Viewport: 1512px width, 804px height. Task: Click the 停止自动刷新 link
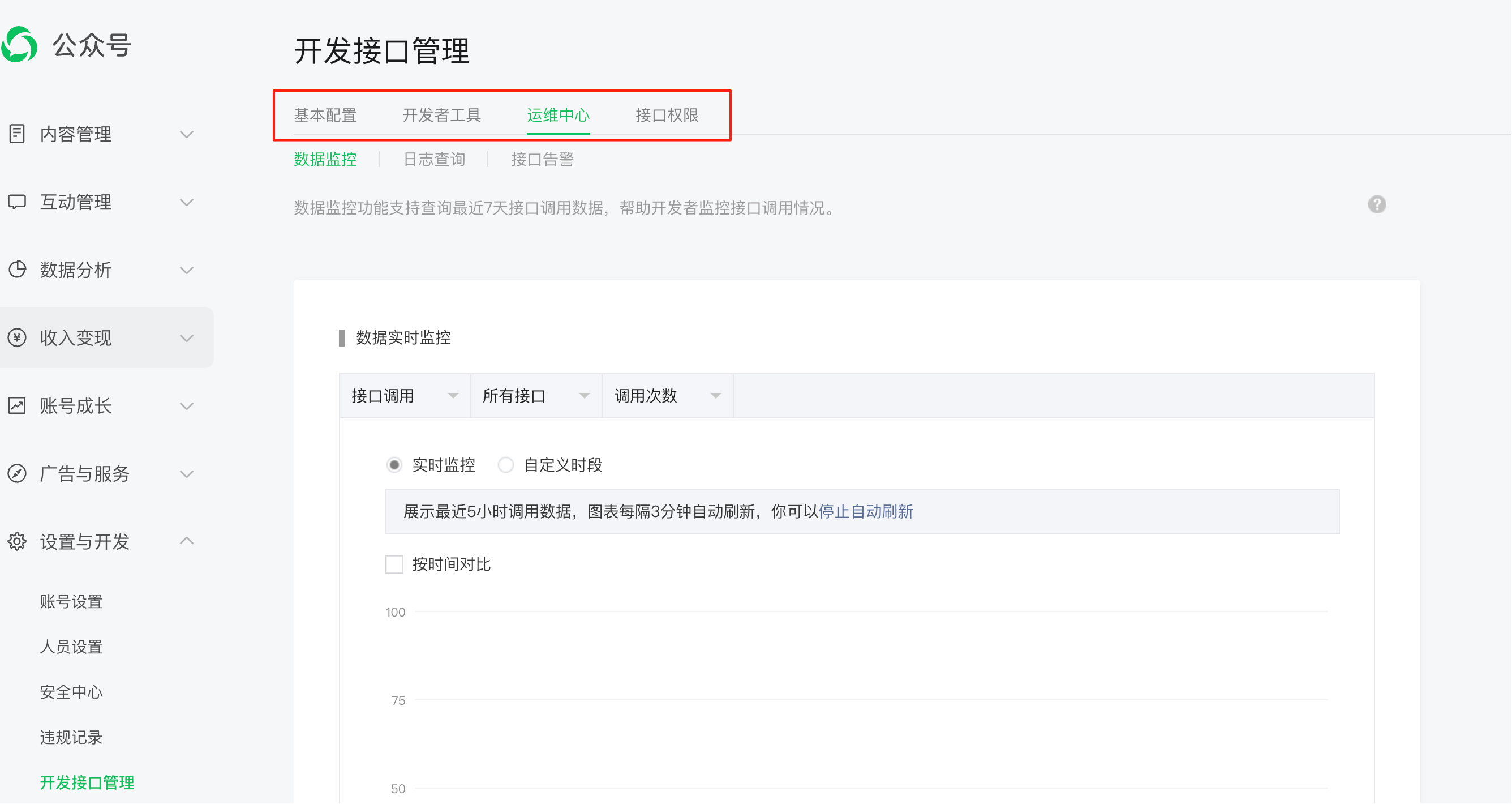coord(866,511)
